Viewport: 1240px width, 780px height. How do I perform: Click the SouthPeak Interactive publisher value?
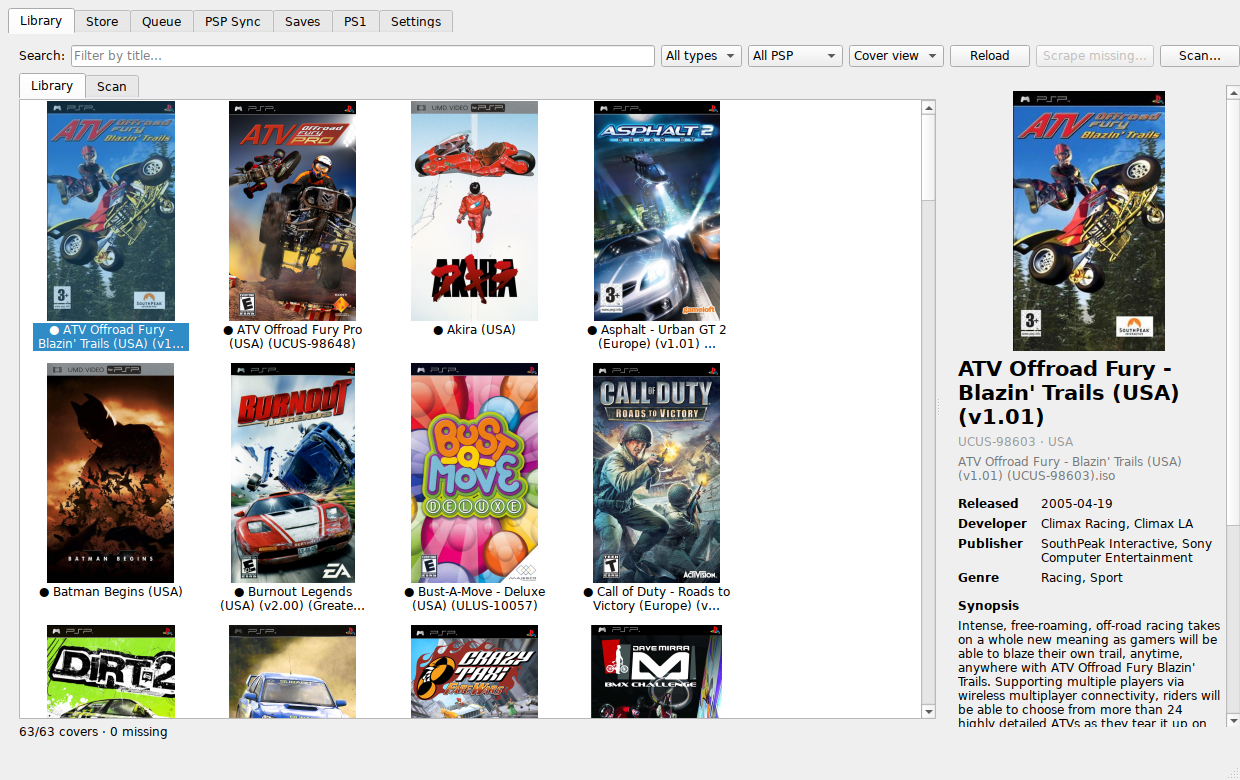click(1126, 551)
